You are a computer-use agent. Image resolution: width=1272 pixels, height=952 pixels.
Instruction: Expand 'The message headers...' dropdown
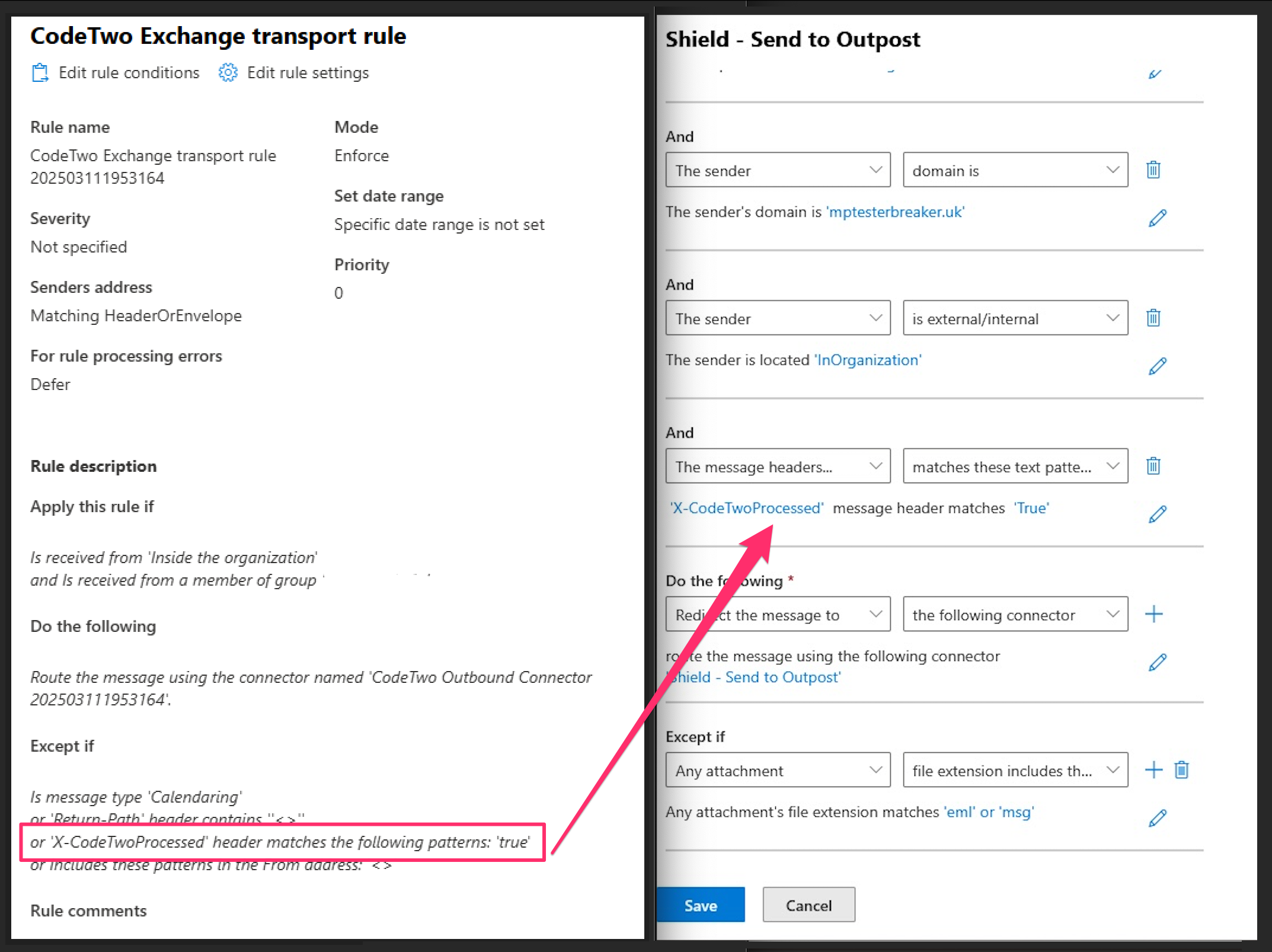pyautogui.click(x=778, y=467)
